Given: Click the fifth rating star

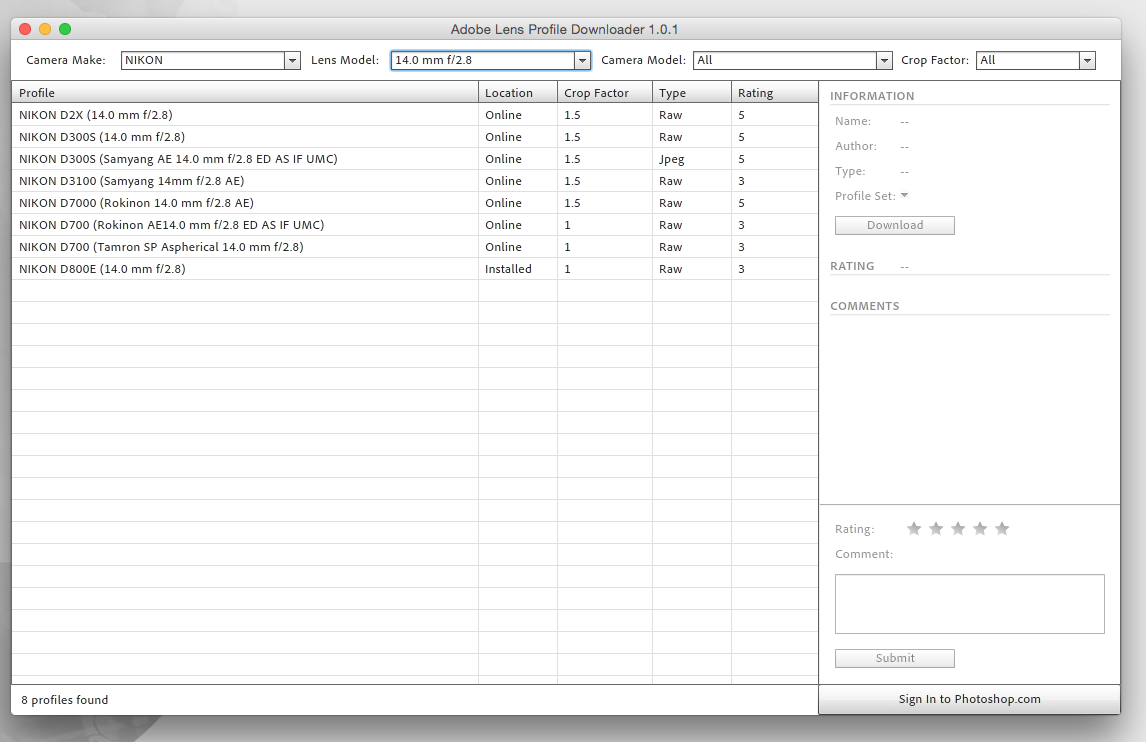Looking at the screenshot, I should 1002,528.
